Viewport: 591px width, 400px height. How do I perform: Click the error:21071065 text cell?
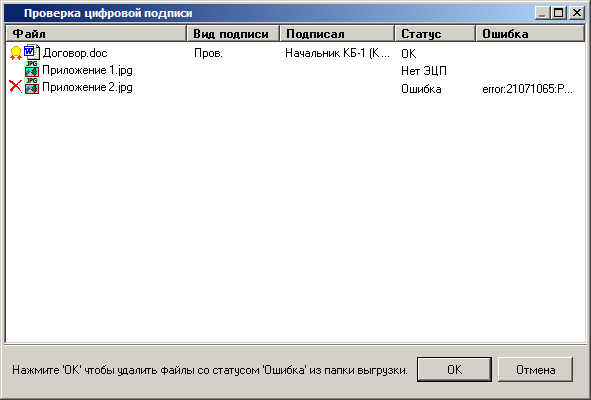[x=527, y=89]
